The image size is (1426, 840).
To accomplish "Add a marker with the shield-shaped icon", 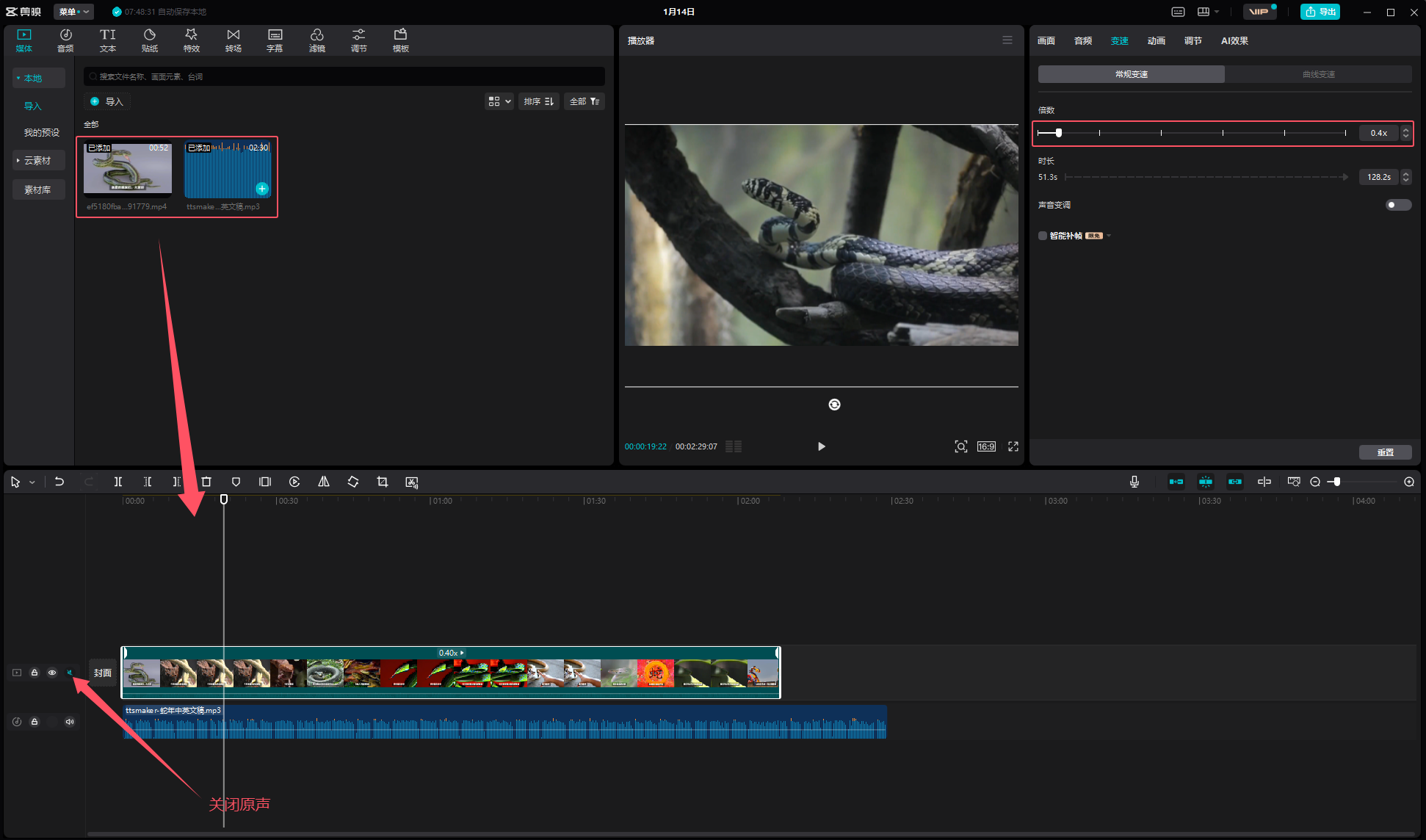I will click(x=236, y=482).
